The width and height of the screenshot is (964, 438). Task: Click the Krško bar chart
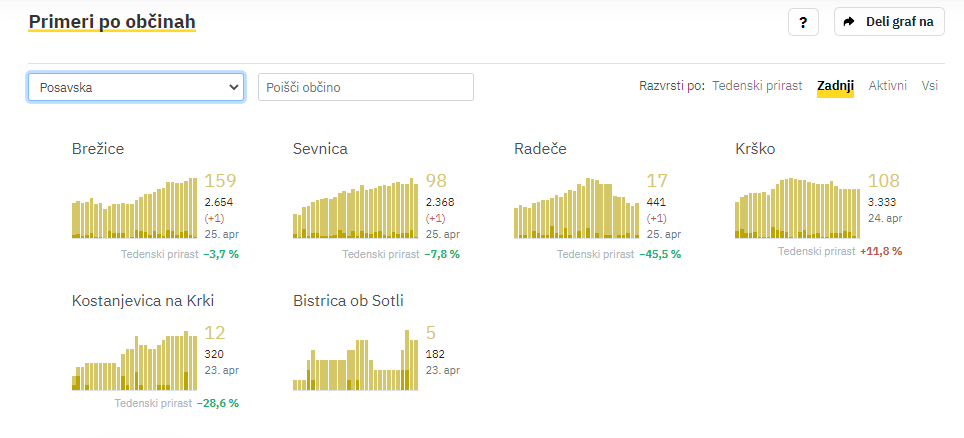coord(797,210)
